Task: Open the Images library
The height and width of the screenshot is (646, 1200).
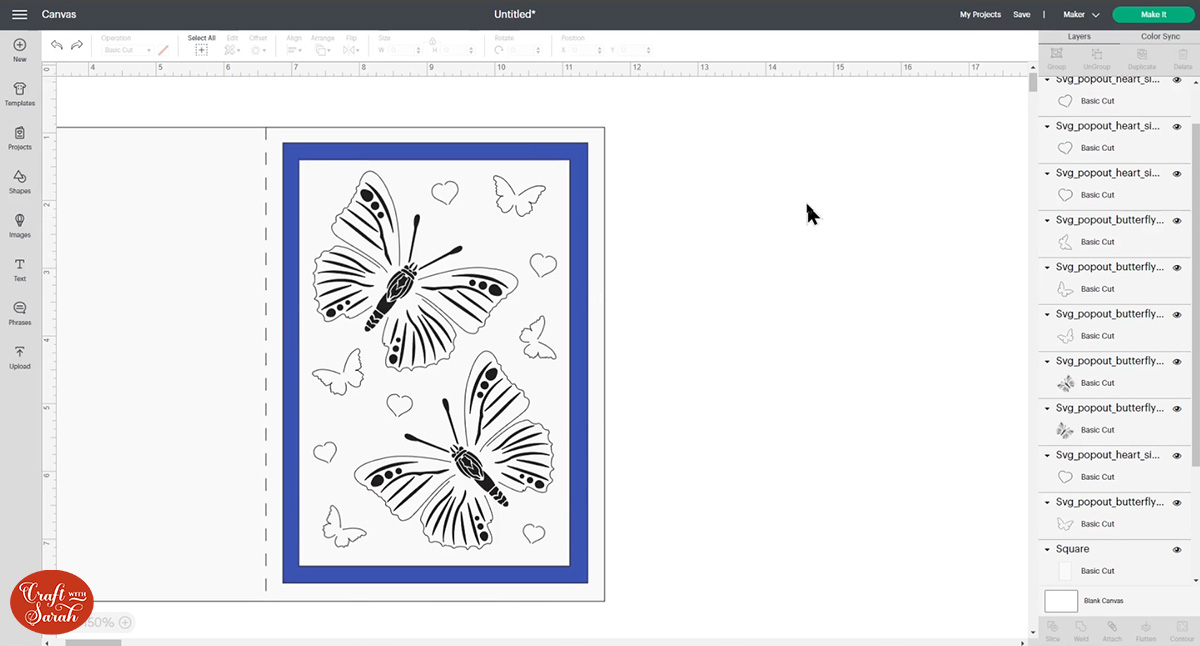Action: point(19,225)
